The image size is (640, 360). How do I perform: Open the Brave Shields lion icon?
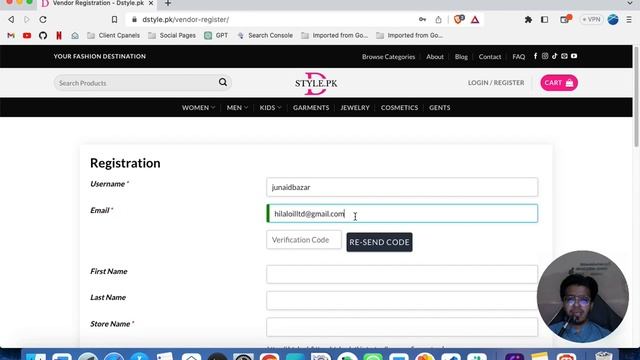[459, 20]
